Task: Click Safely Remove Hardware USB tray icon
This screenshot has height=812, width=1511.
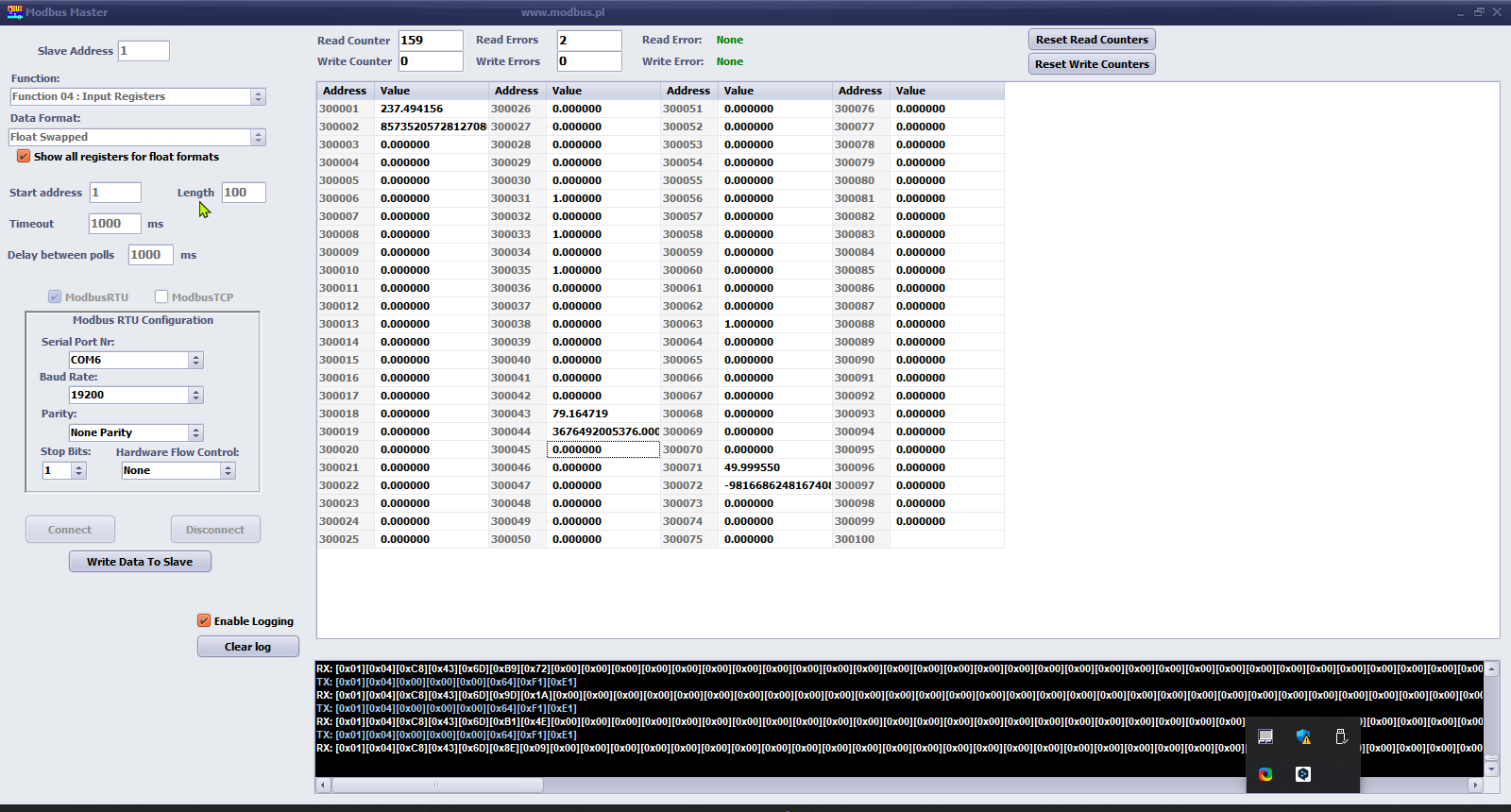Action: click(x=1341, y=736)
